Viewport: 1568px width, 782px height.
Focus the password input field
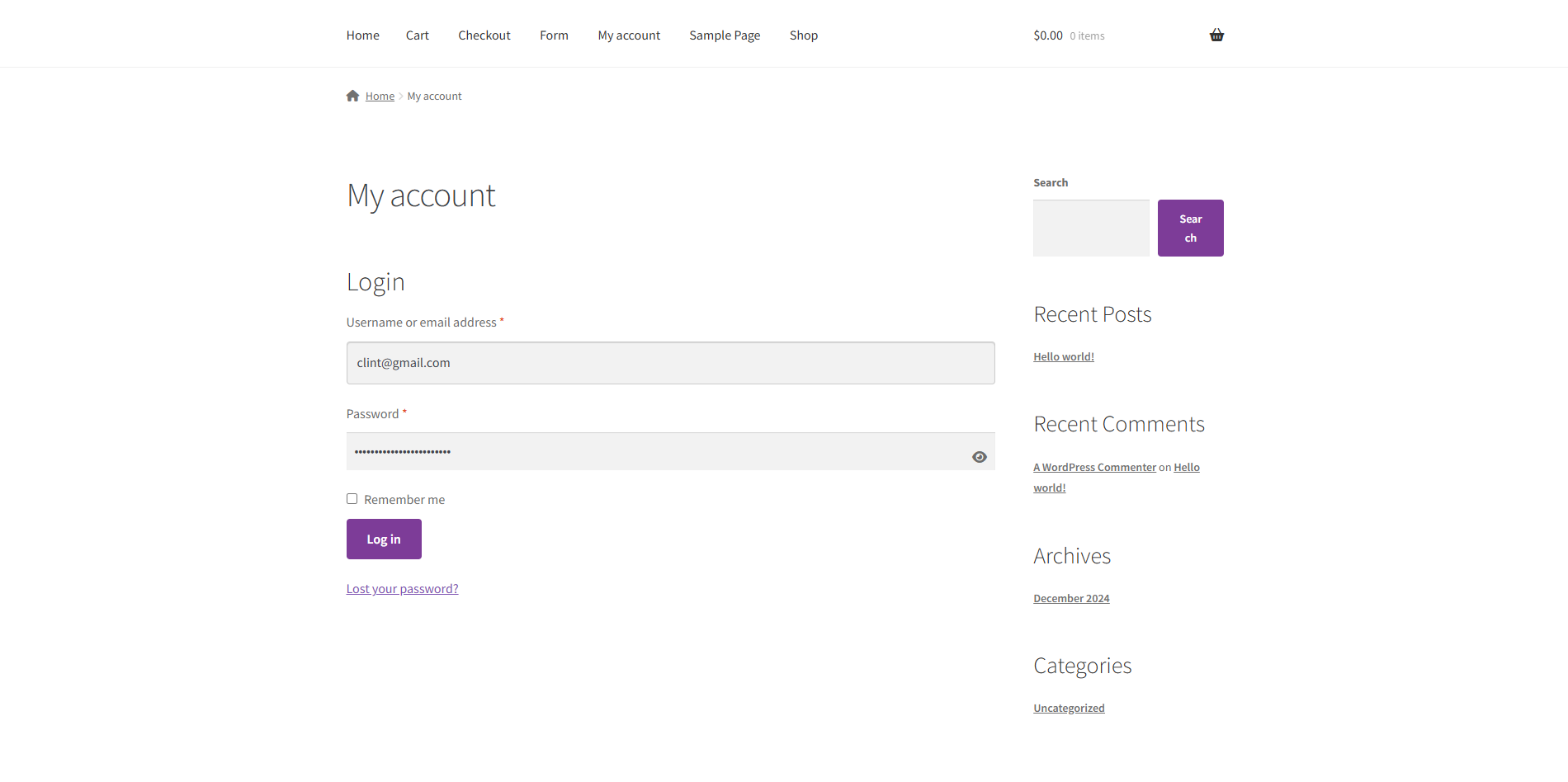pos(670,451)
